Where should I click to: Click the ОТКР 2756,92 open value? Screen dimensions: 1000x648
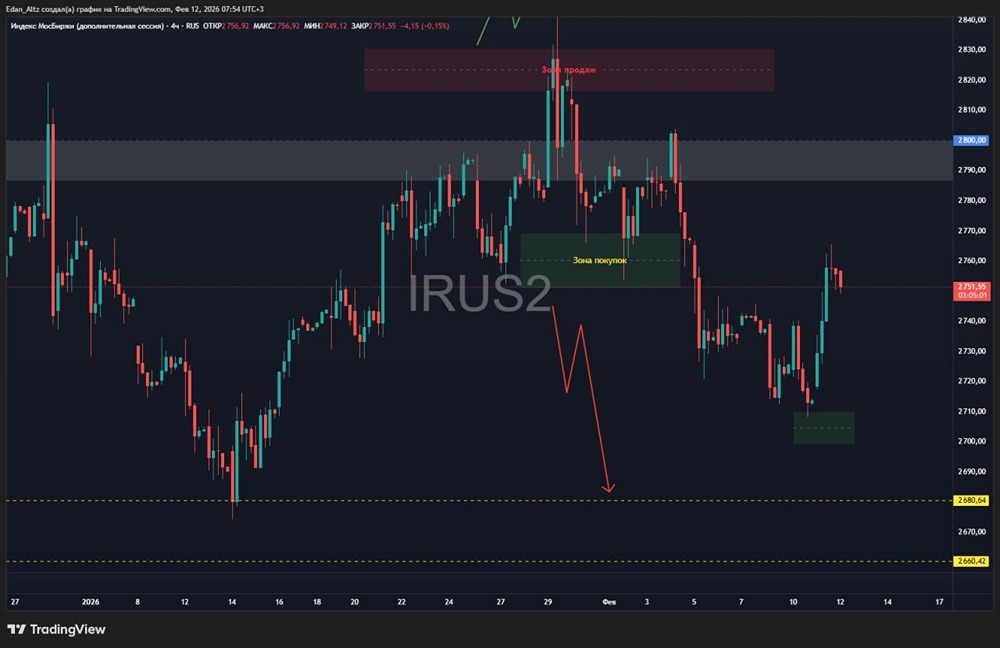click(226, 26)
